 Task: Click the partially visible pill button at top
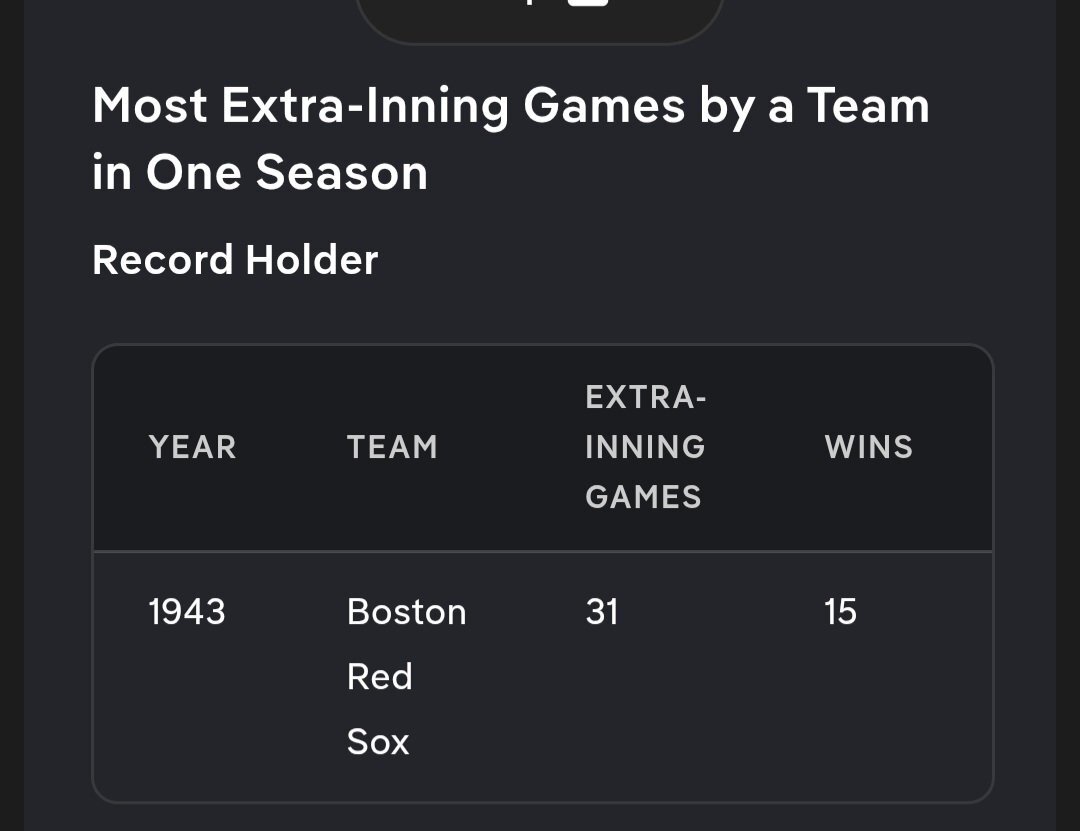point(540,20)
